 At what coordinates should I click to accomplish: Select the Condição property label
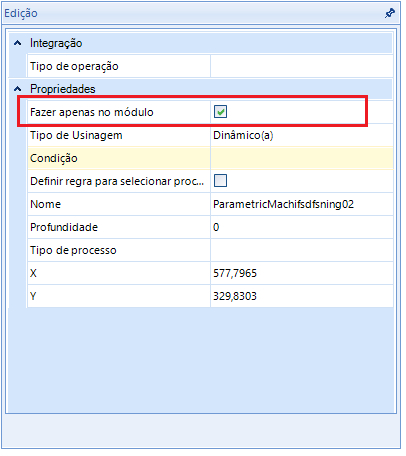(x=54, y=159)
